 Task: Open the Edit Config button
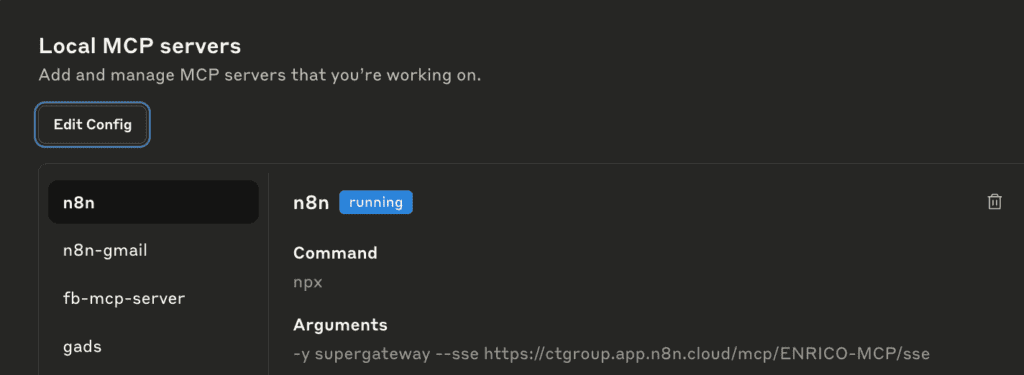(x=92, y=124)
